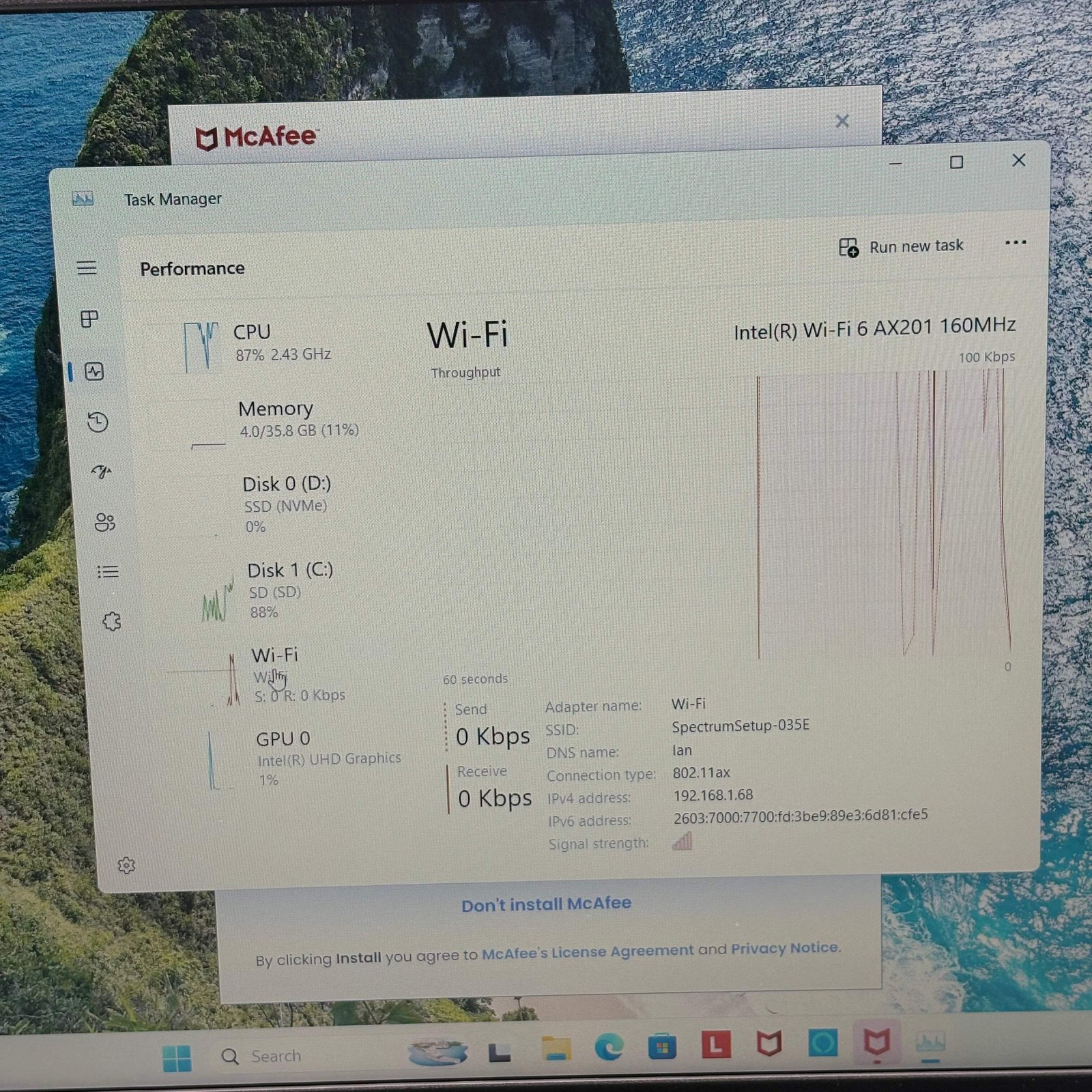The width and height of the screenshot is (1092, 1092).
Task: Open Startup apps page in sidebar
Action: click(101, 472)
